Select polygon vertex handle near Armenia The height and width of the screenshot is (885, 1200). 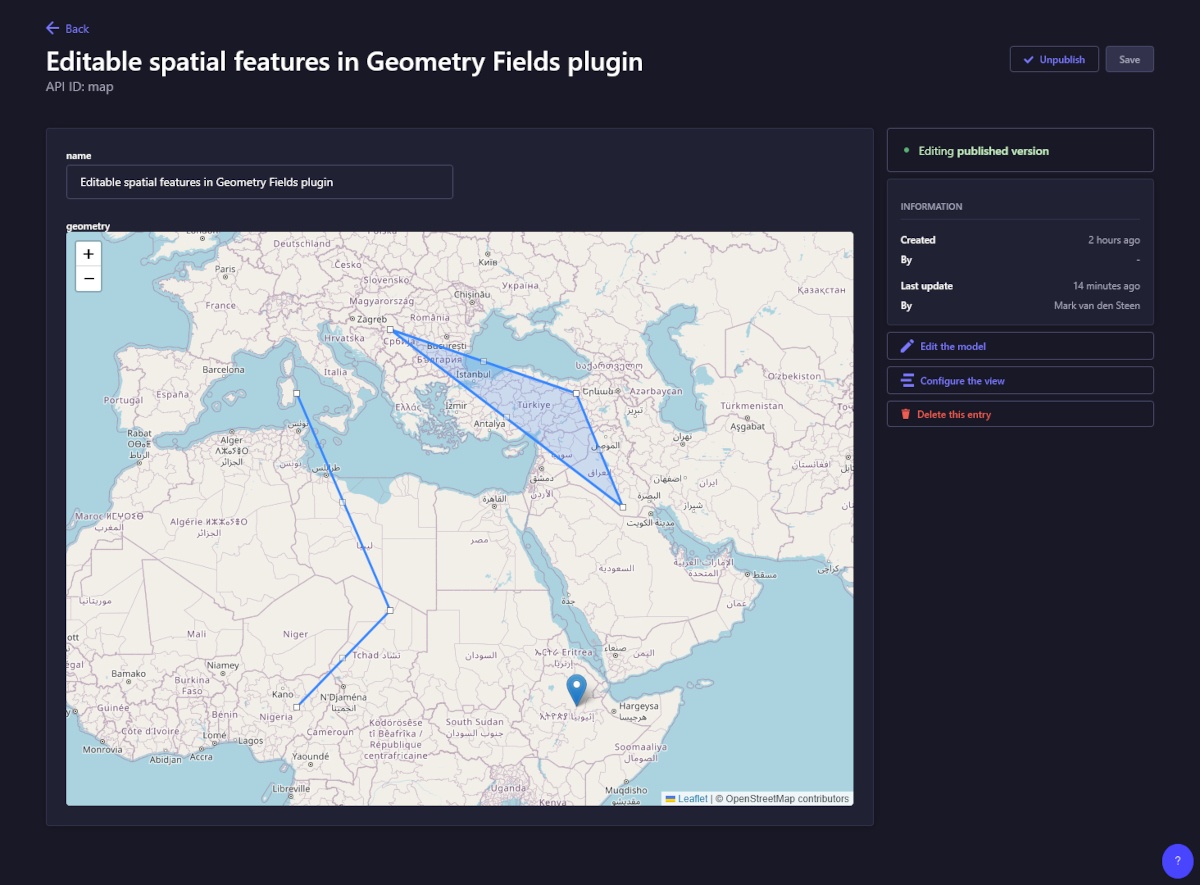576,393
